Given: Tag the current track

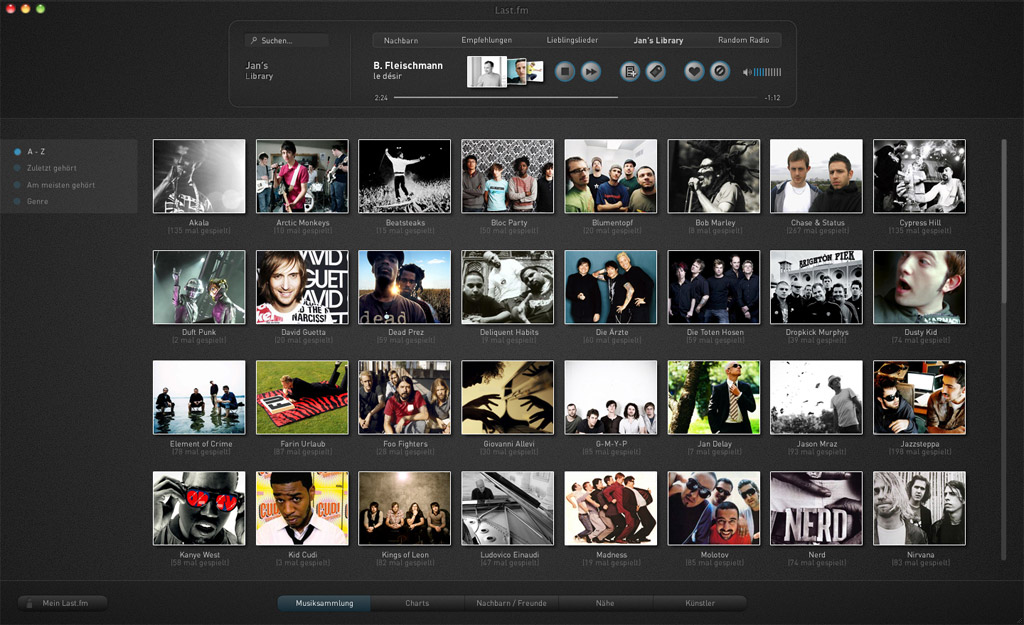Looking at the screenshot, I should tap(656, 71).
